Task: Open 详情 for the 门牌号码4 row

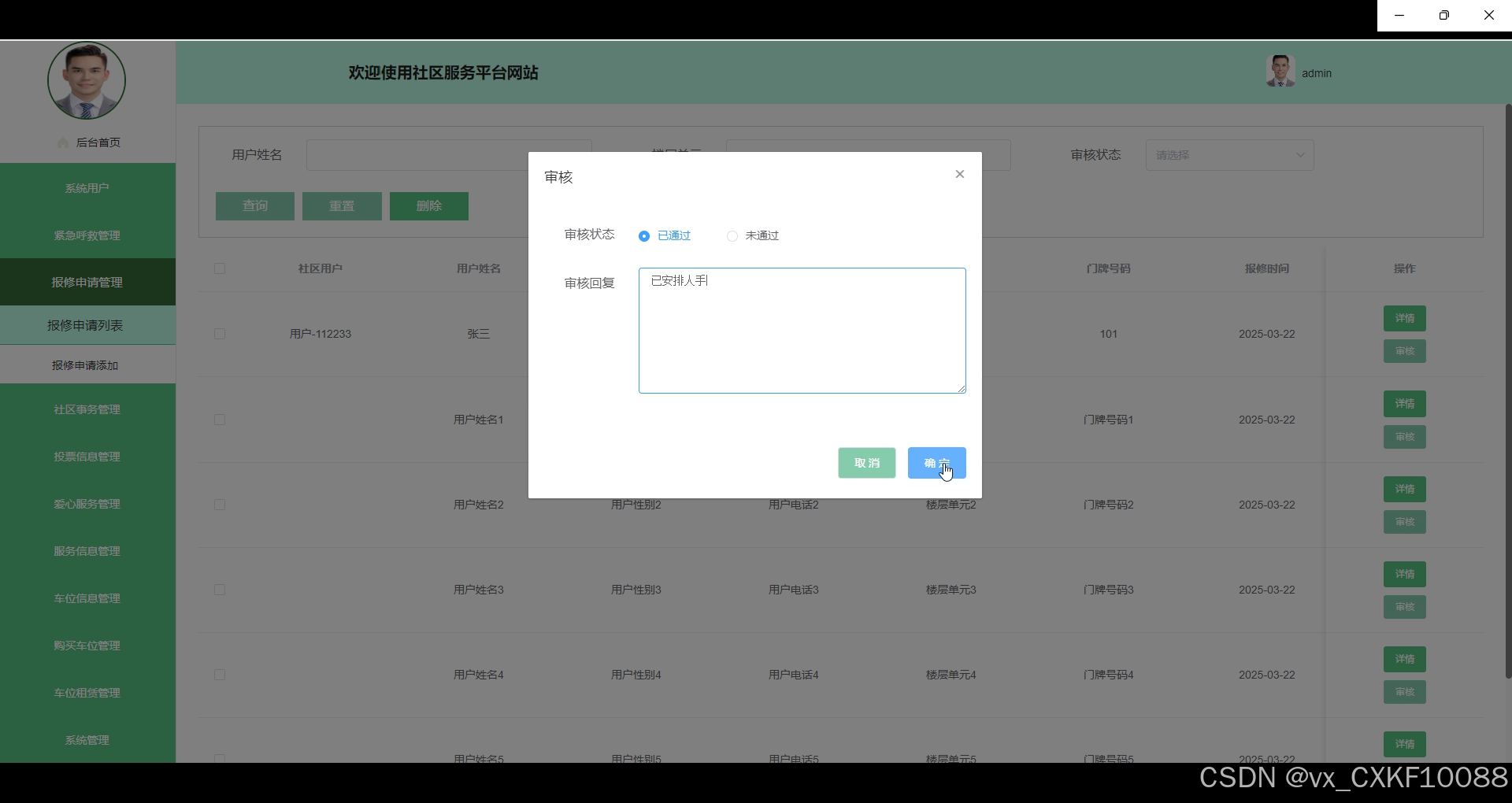Action: pos(1405,659)
